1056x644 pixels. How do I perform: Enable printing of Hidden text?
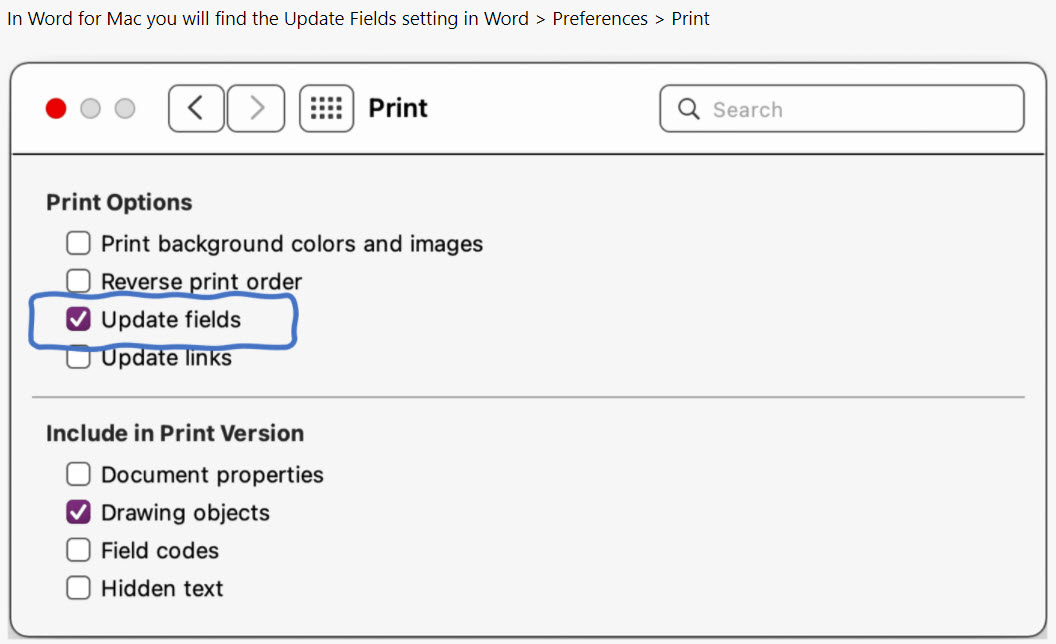click(x=78, y=587)
